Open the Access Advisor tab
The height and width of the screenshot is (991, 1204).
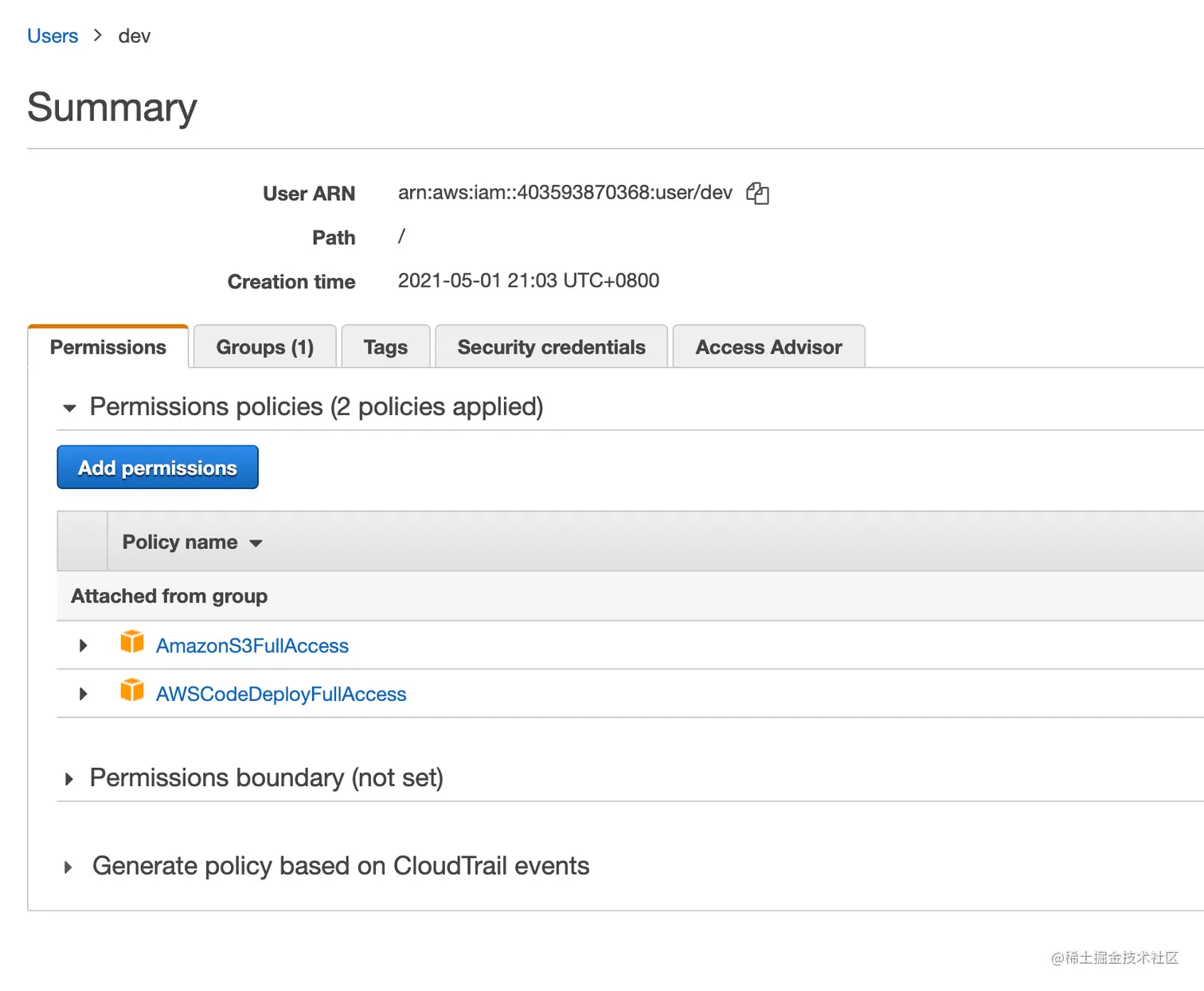pos(768,347)
